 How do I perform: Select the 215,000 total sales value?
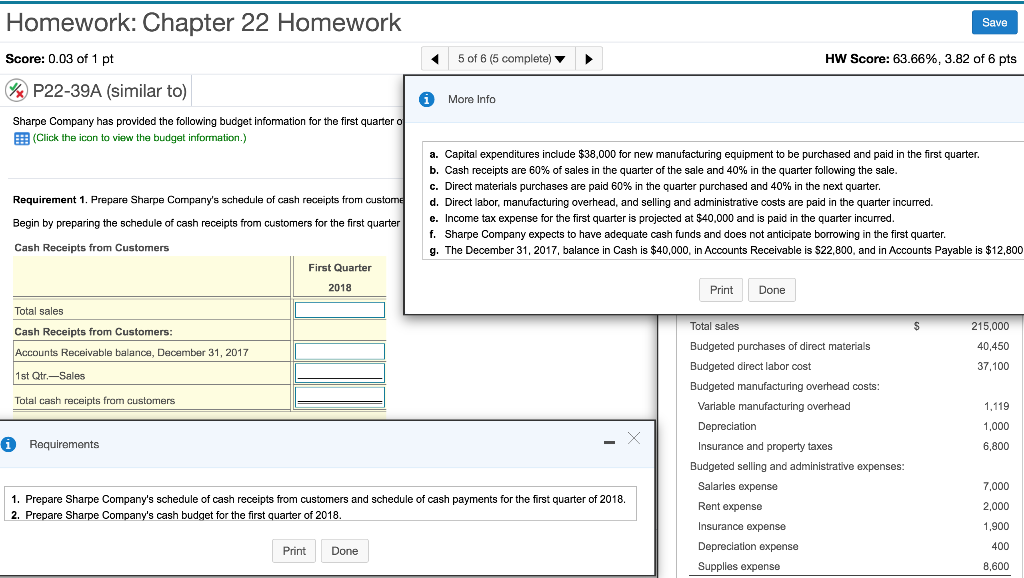[x=990, y=327]
